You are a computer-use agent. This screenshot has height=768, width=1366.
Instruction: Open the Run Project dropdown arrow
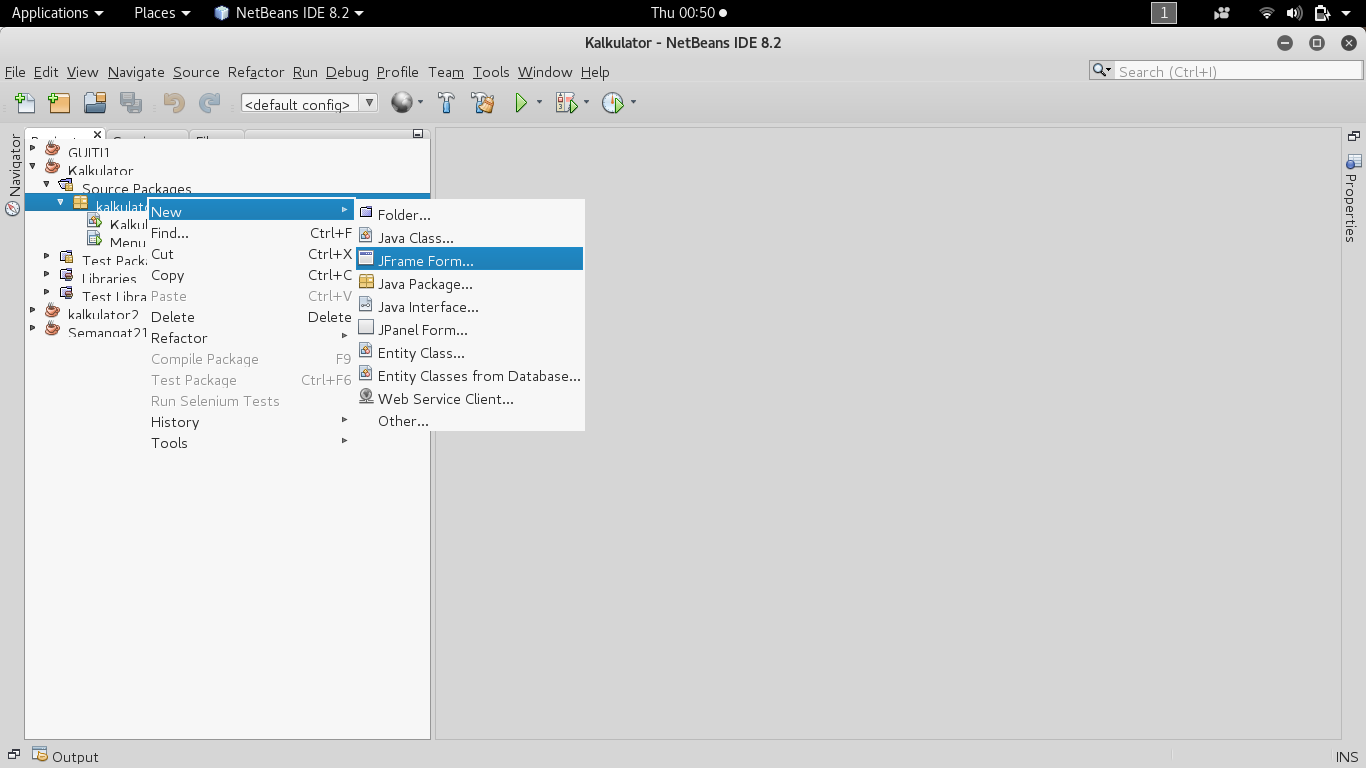[x=539, y=102]
